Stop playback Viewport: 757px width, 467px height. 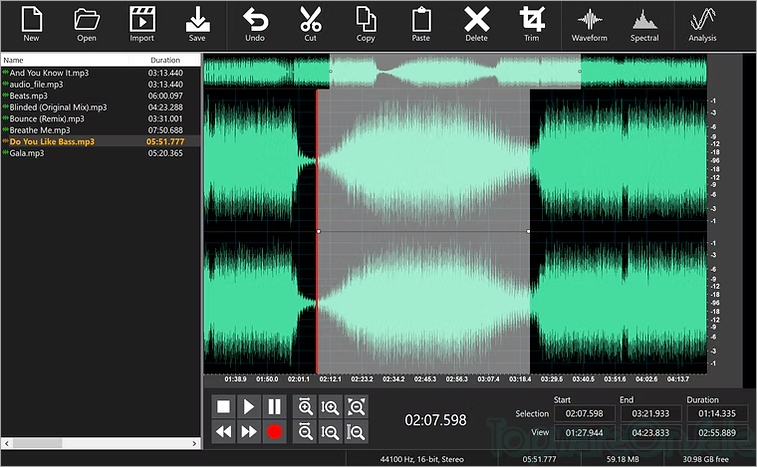(224, 407)
